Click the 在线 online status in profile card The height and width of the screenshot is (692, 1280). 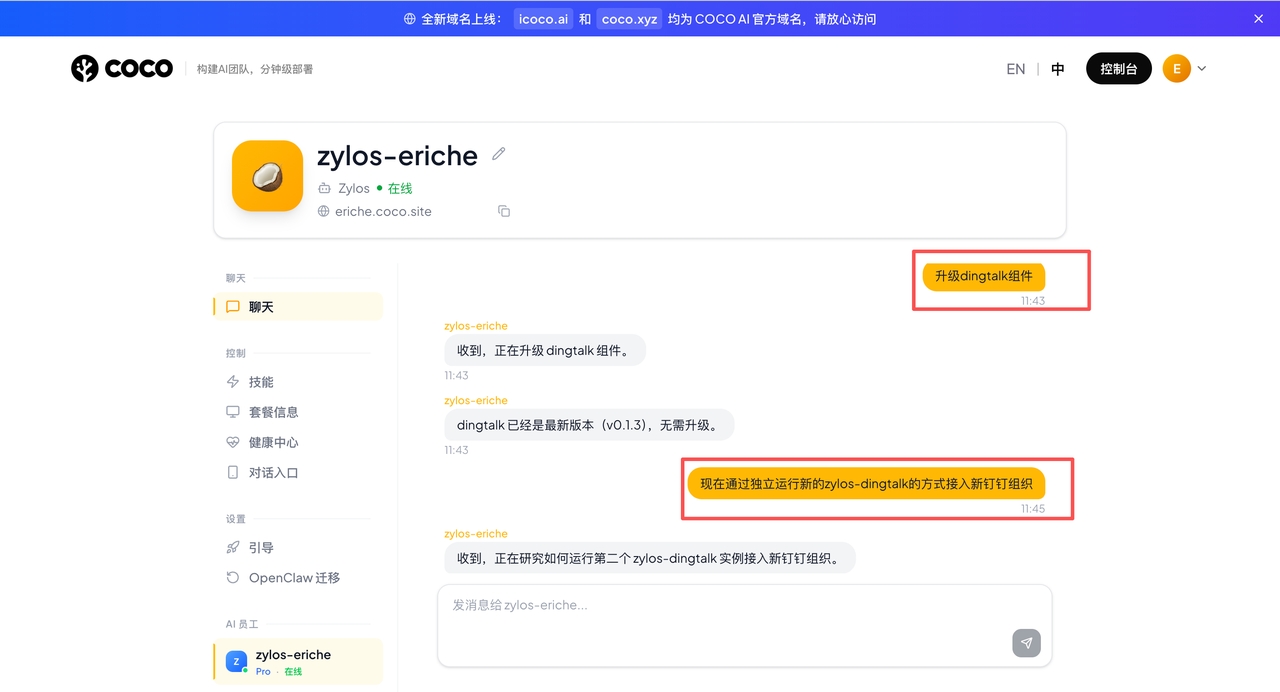400,188
